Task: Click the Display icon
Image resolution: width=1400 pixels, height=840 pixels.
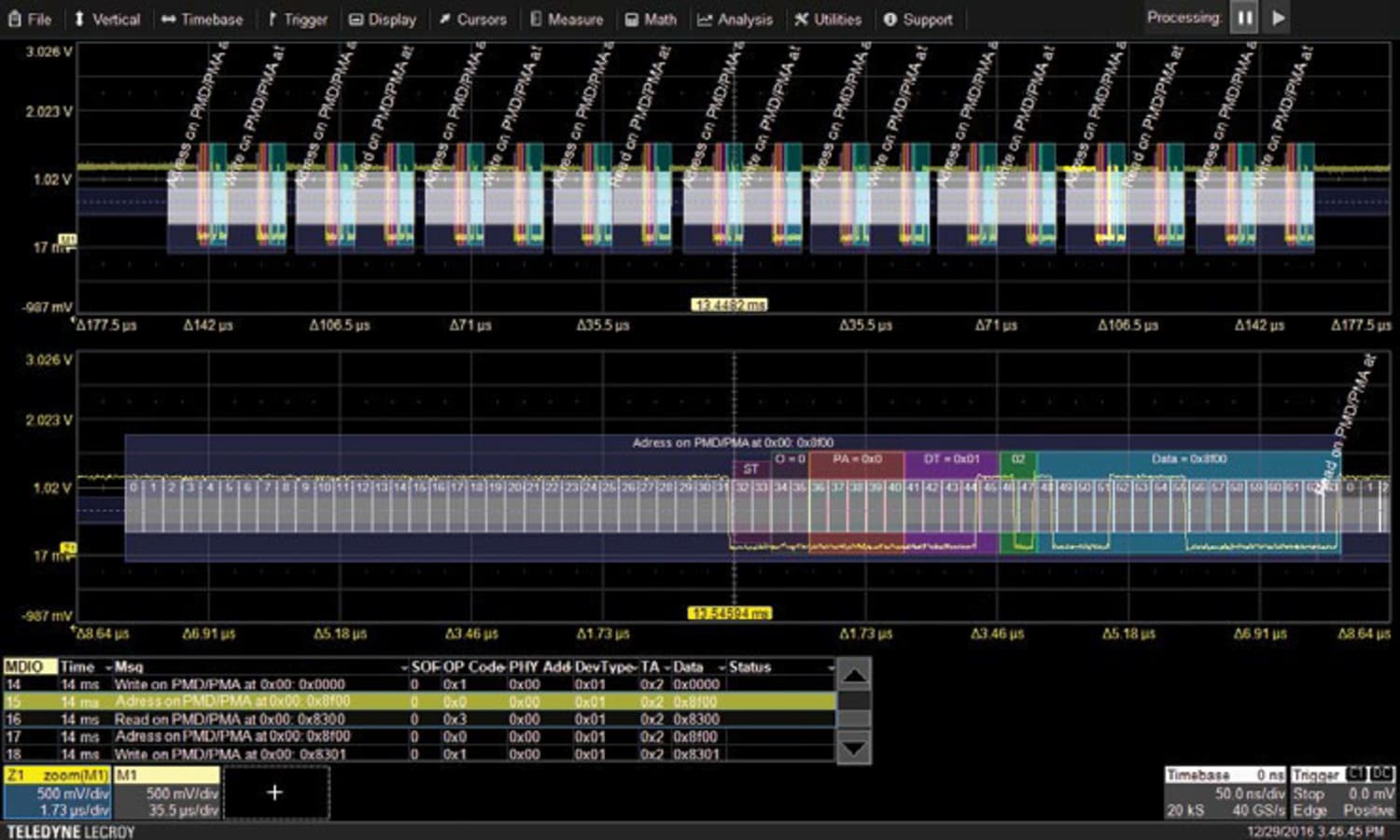Action: [355, 18]
